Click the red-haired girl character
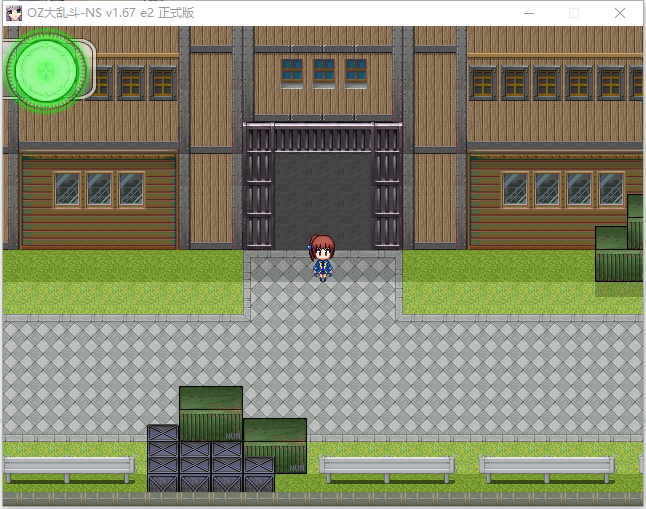This screenshot has width=646, height=509. pyautogui.click(x=322, y=258)
